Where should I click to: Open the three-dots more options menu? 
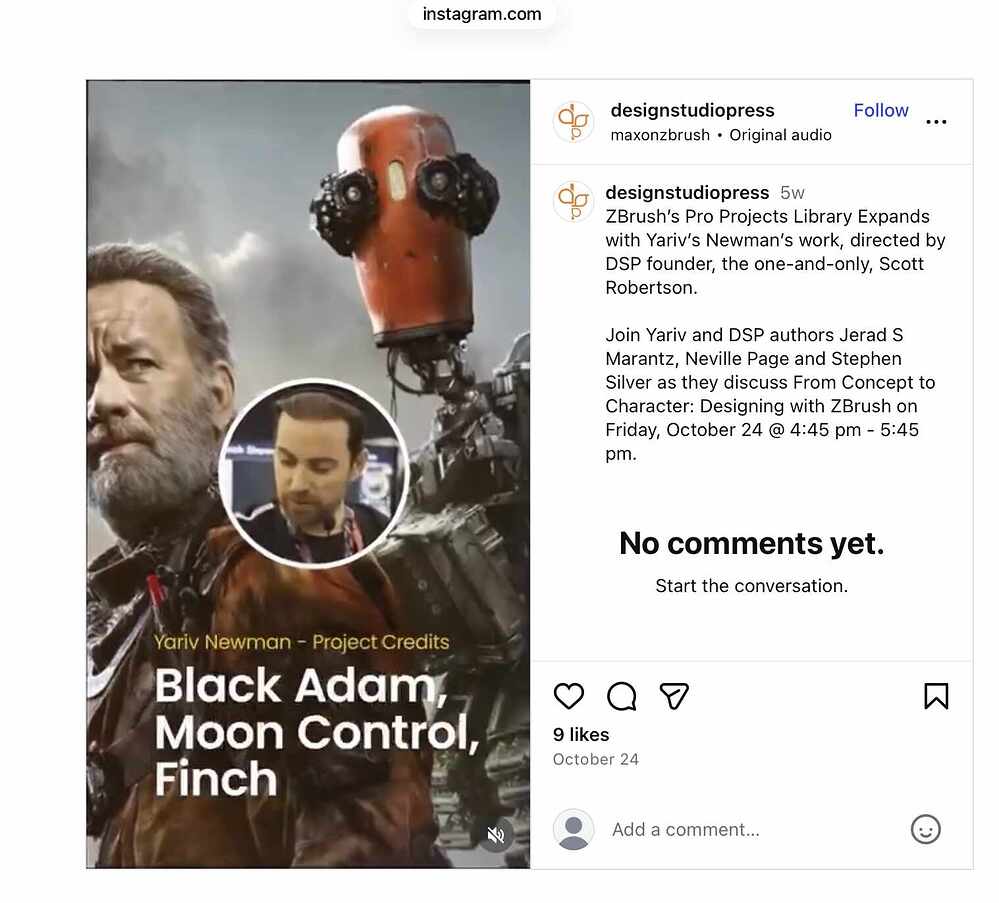pyautogui.click(x=936, y=121)
